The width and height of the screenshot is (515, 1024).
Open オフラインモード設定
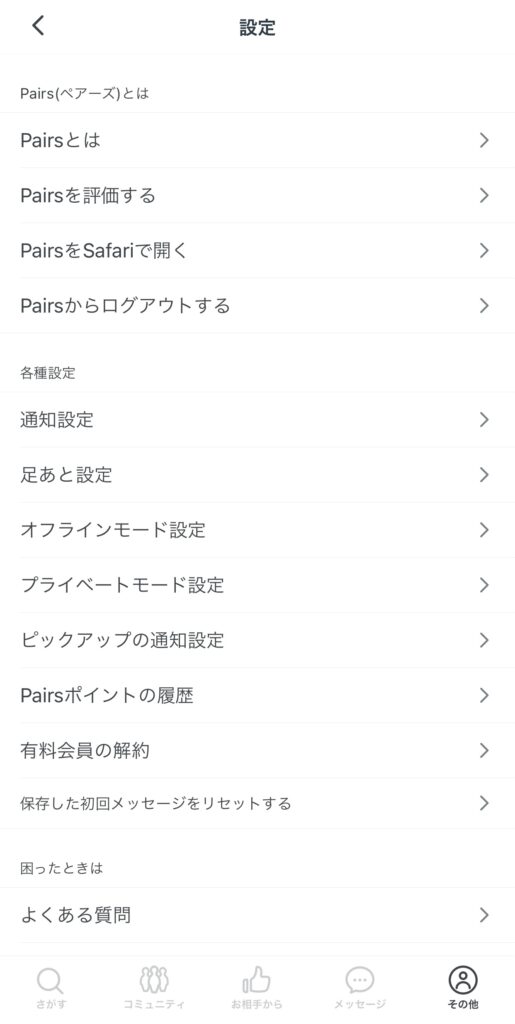[x=257, y=530]
